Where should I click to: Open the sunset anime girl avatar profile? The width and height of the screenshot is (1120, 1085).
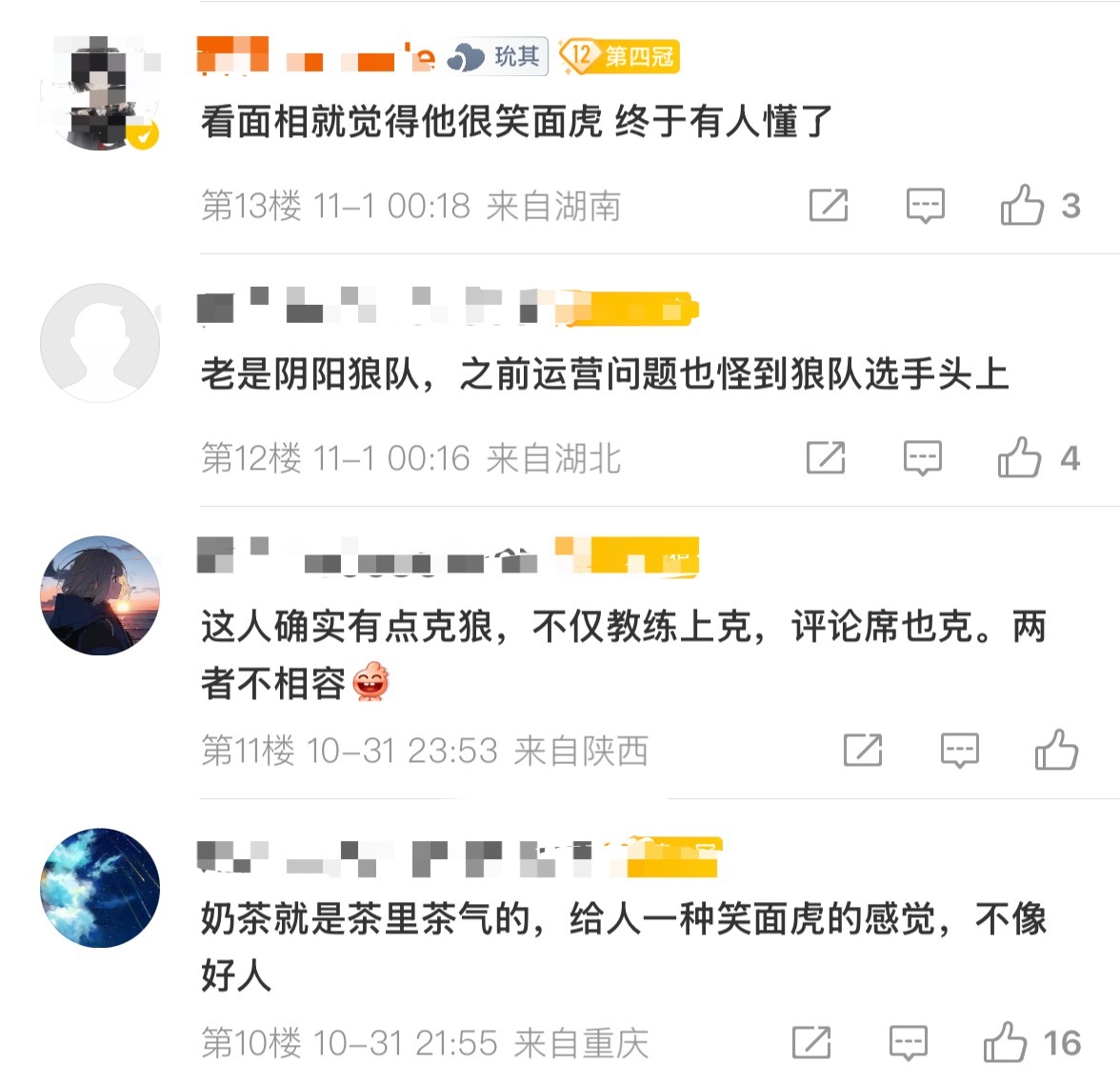(x=100, y=595)
